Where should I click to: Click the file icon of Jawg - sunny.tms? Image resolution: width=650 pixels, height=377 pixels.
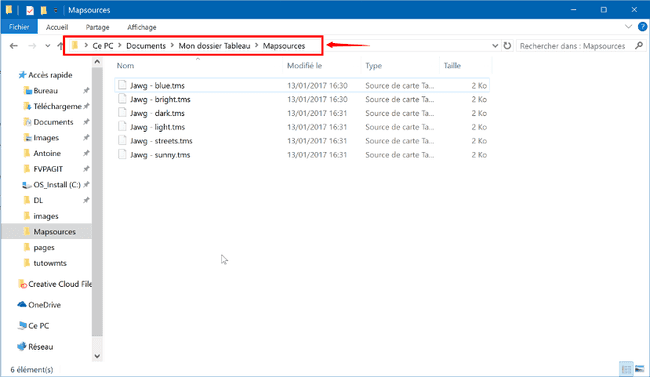tap(122, 154)
